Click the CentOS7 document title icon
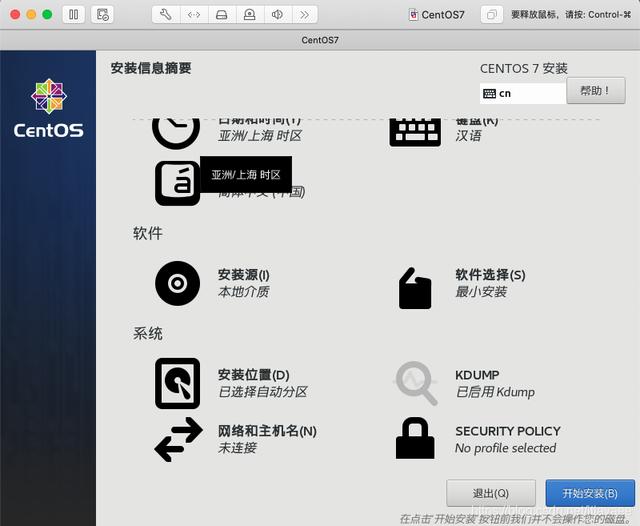Image resolution: width=640 pixels, height=526 pixels. [413, 15]
